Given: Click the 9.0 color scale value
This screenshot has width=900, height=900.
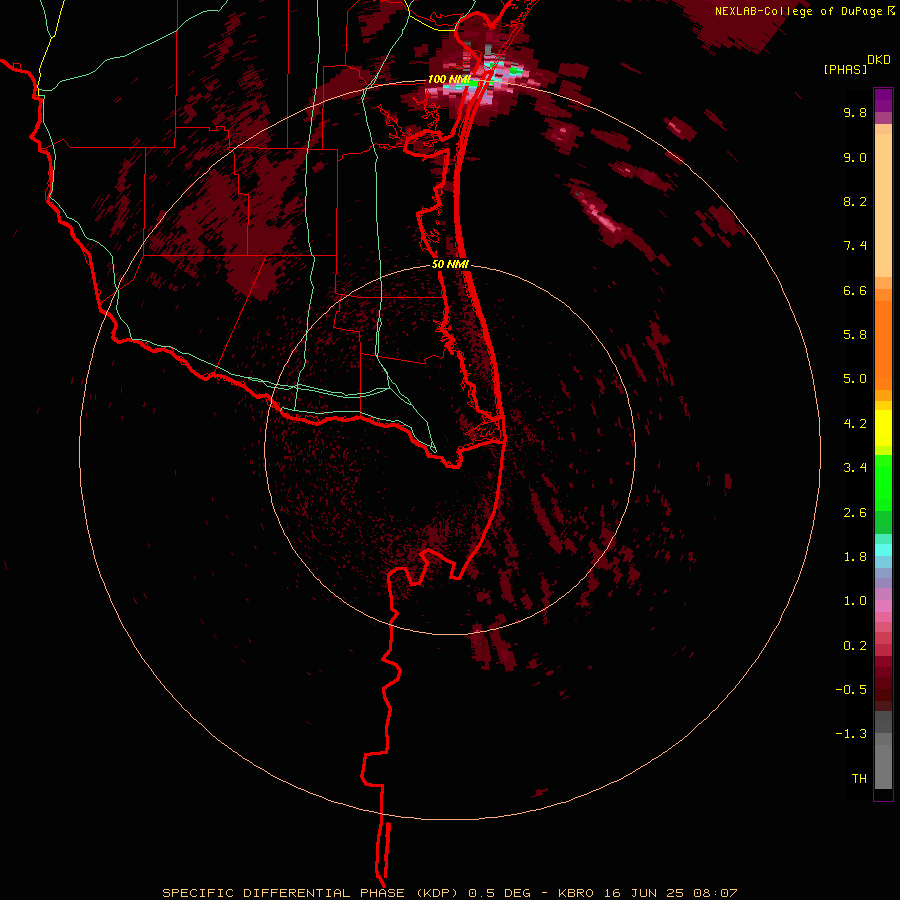Looking at the screenshot, I should [x=855, y=157].
